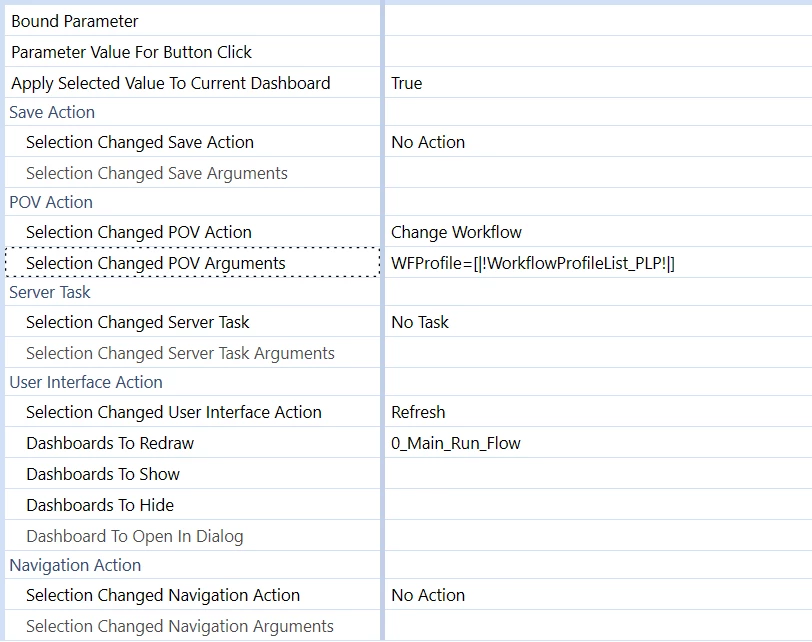Change the Refresh User Interface Action value
The height and width of the screenshot is (642, 812).
pos(598,412)
